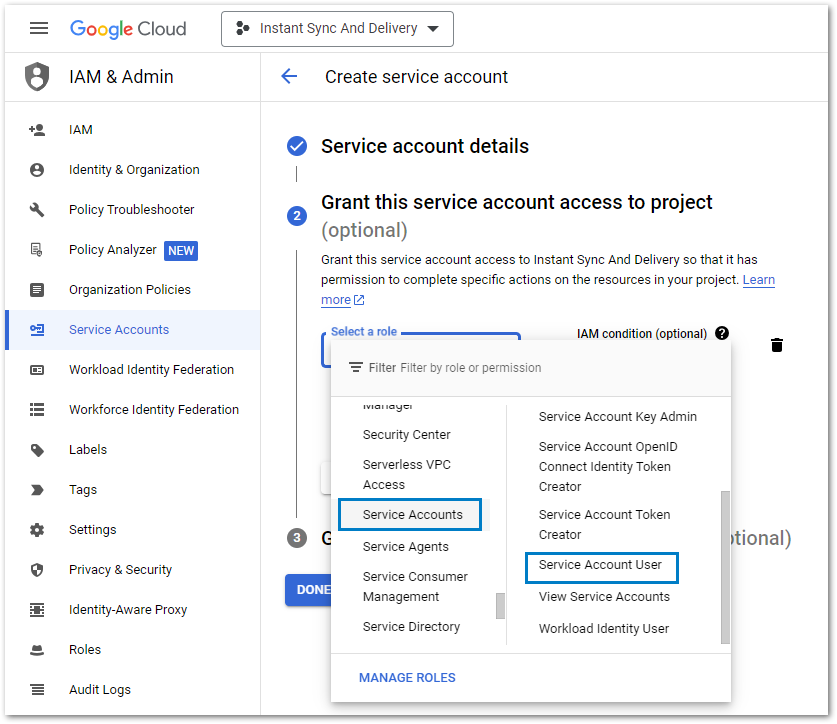This screenshot has width=837, height=724.
Task: Click the IAM add-person icon
Action: (x=37, y=130)
